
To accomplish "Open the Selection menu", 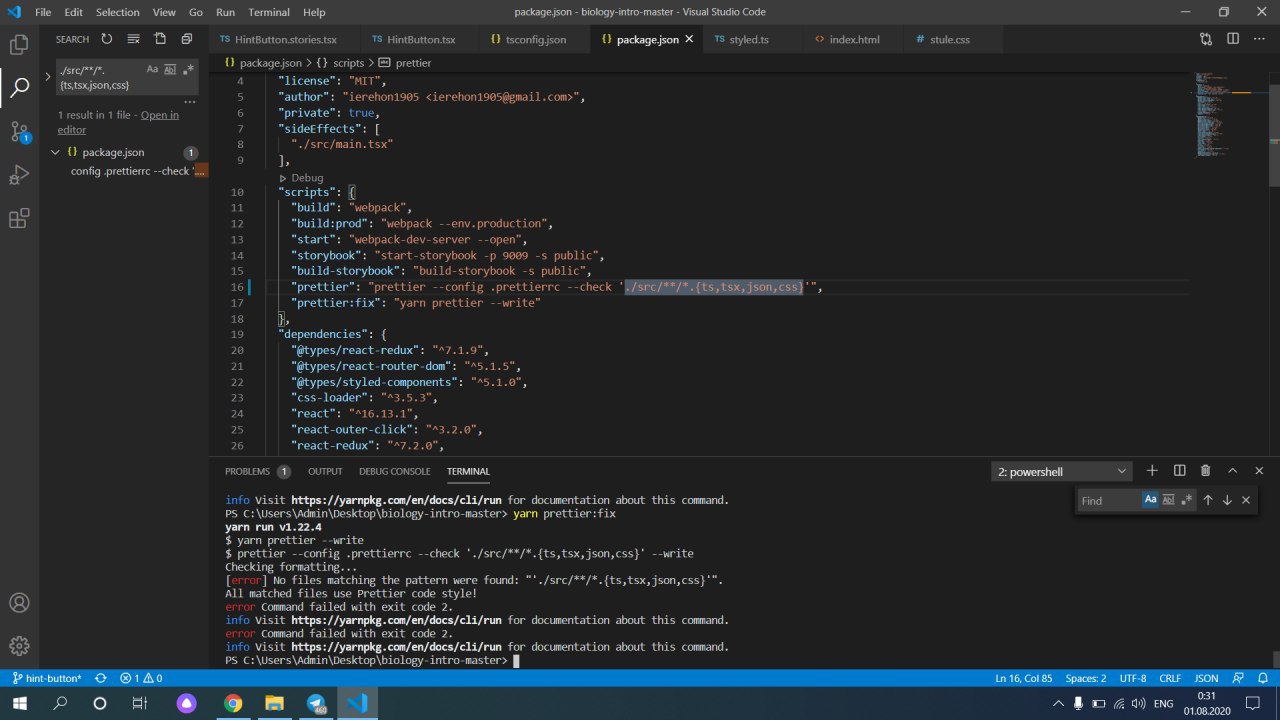I will (x=118, y=12).
